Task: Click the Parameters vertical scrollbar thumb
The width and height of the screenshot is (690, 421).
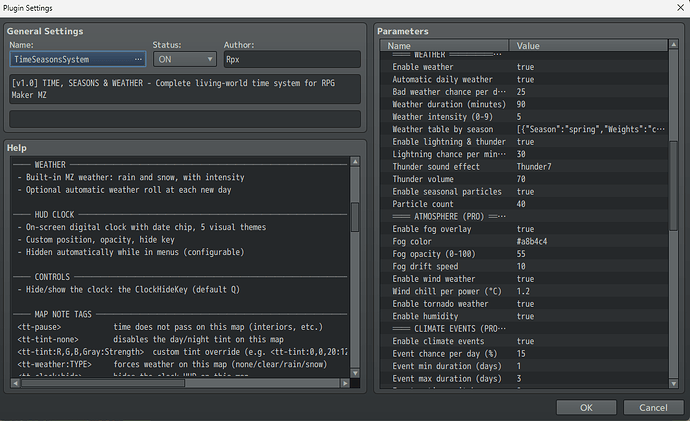Action: point(673,186)
